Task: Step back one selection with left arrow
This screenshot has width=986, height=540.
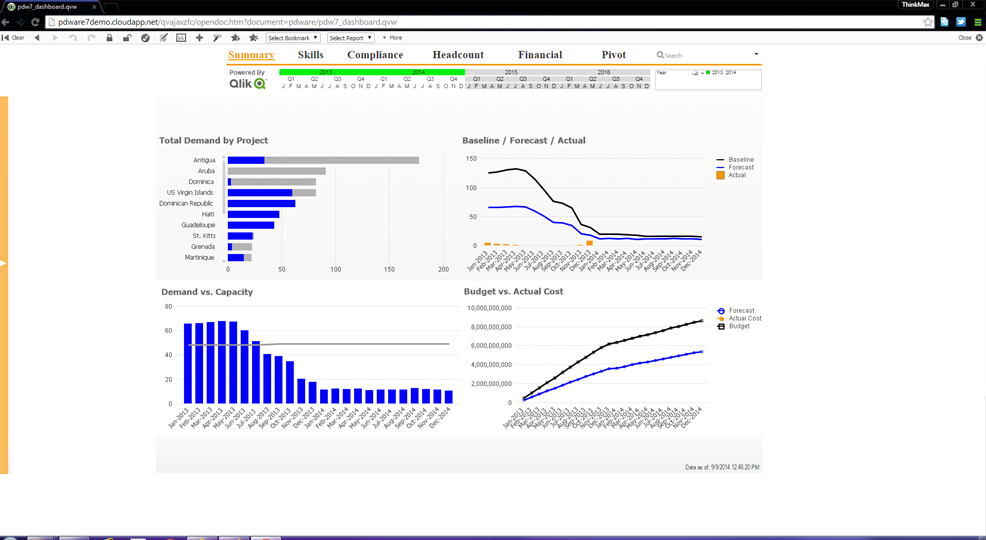Action: tap(37, 38)
